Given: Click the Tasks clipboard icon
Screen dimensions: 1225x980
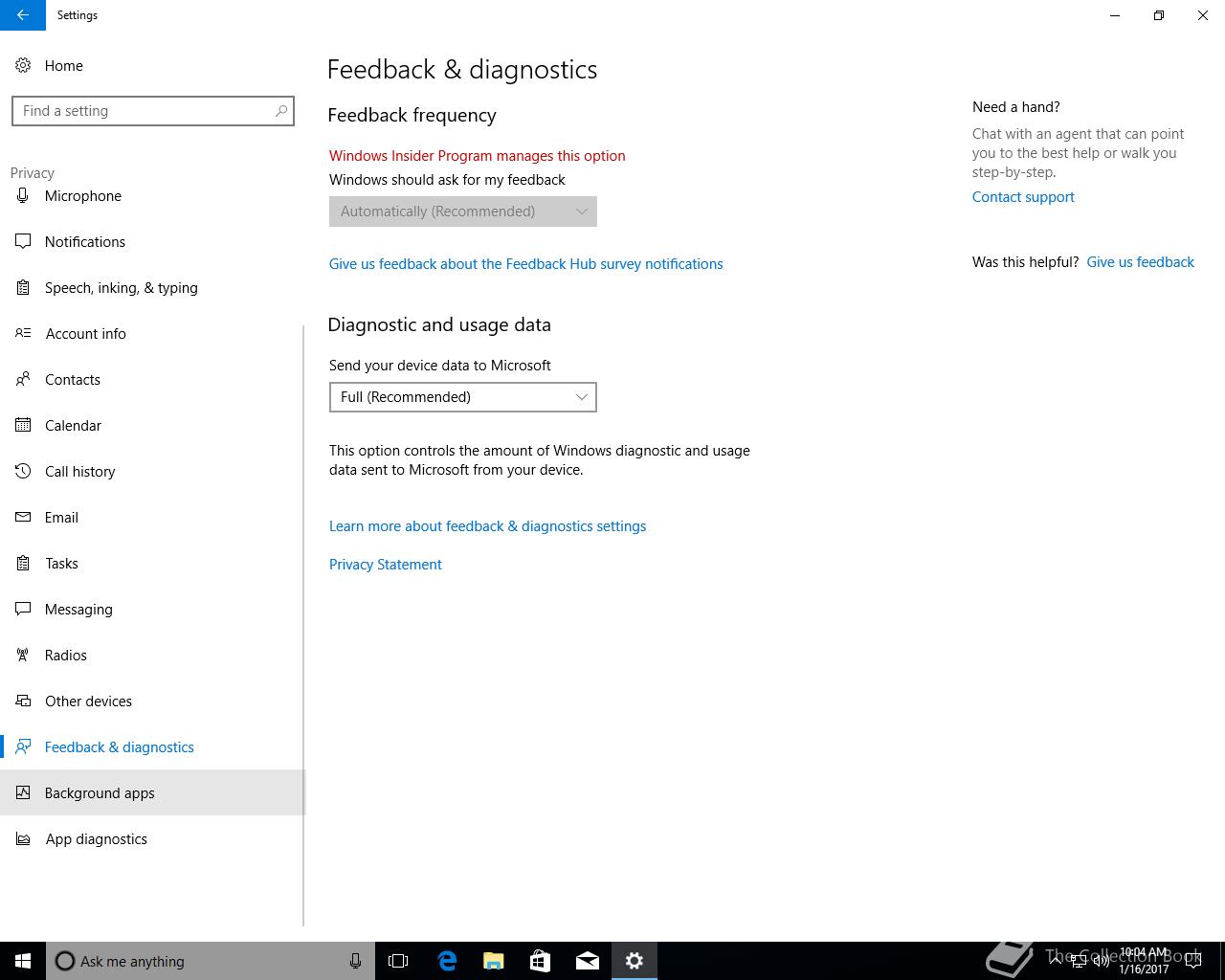Looking at the screenshot, I should click(23, 564).
